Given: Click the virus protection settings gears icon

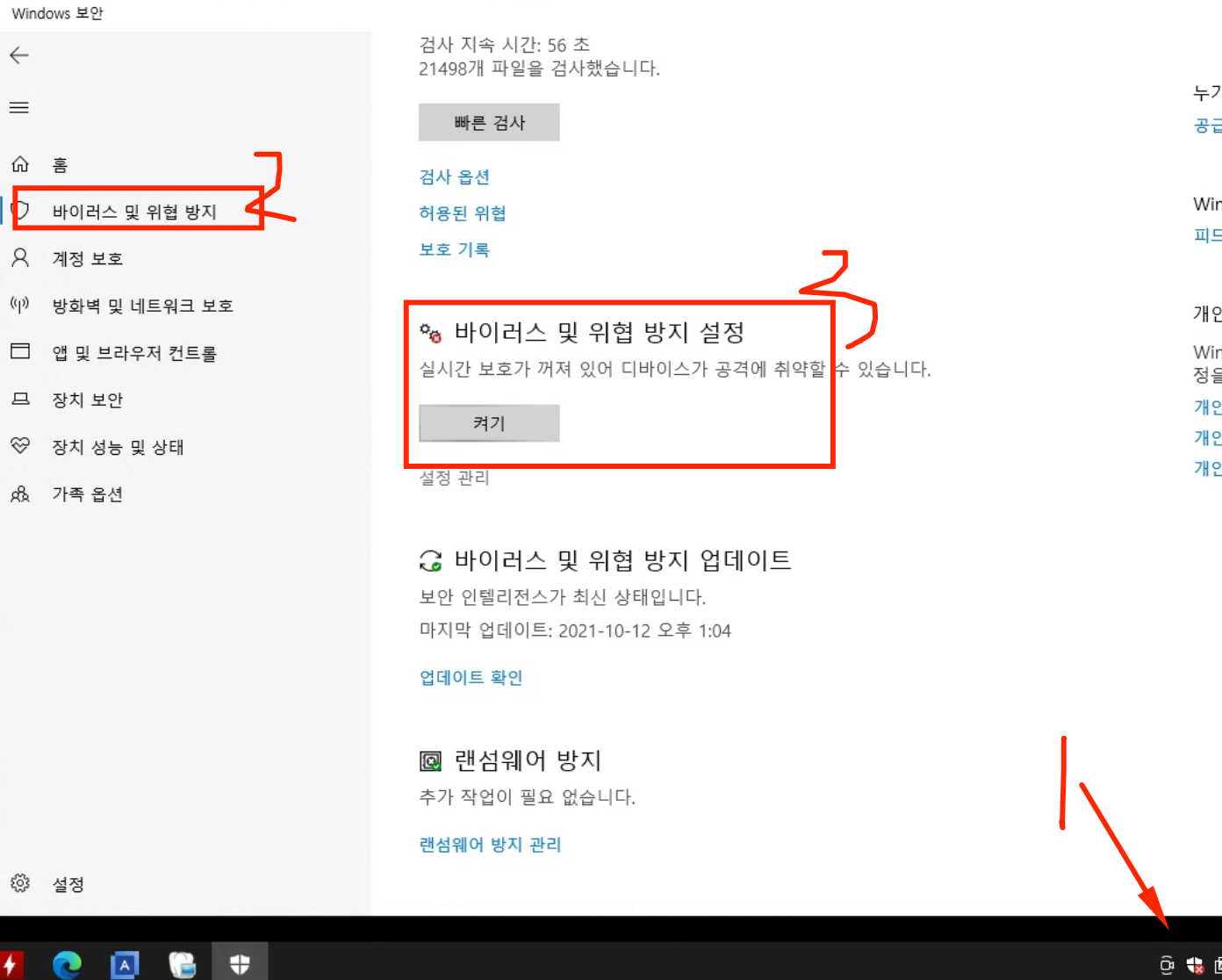Looking at the screenshot, I should (430, 334).
